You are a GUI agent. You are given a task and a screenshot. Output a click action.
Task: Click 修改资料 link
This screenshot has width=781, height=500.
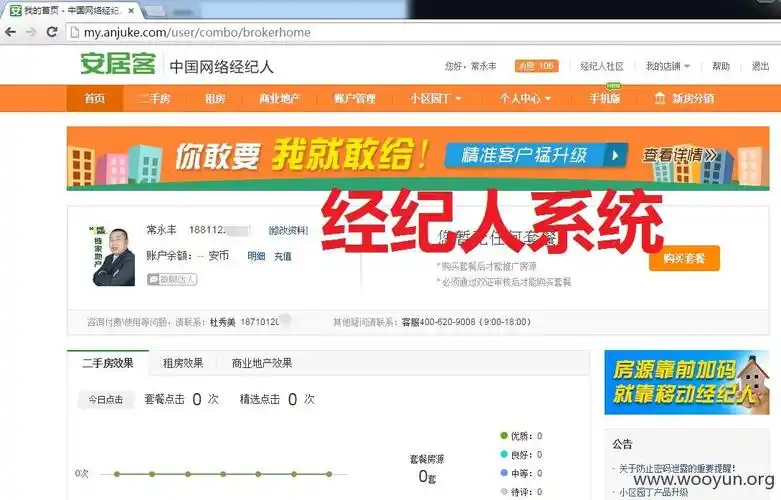[288, 230]
